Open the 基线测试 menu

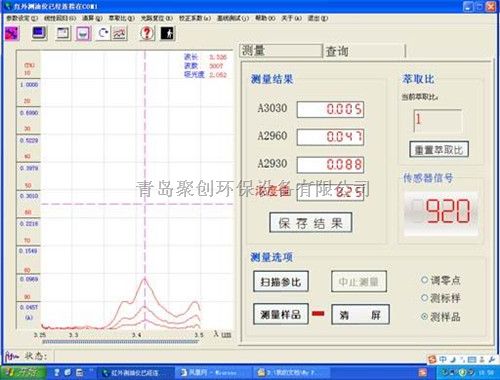(233, 18)
